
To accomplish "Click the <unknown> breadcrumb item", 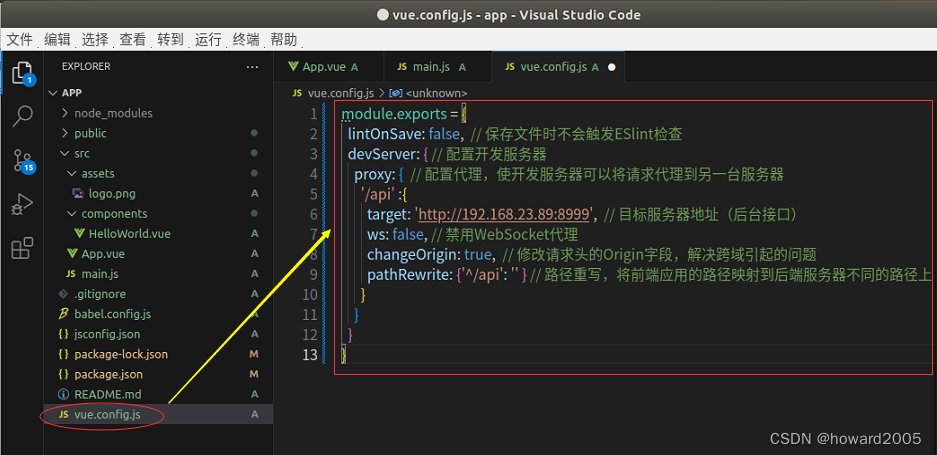I will coord(436,93).
